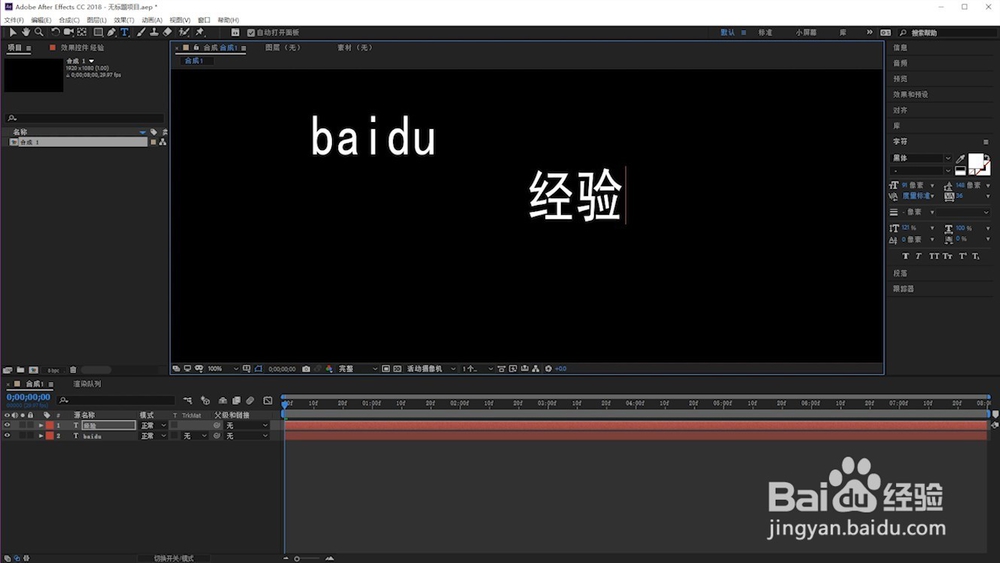Click the graph editor icon in timeline
The height and width of the screenshot is (563, 1000).
(268, 400)
